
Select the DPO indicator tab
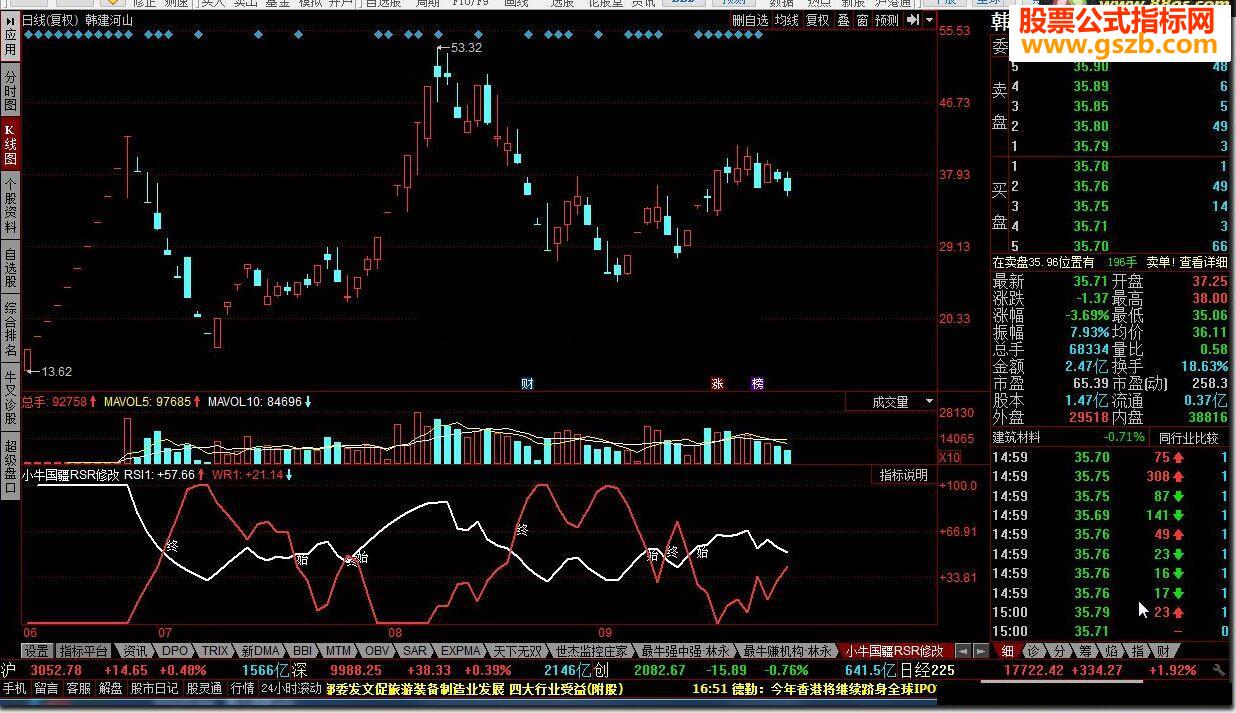[174, 650]
